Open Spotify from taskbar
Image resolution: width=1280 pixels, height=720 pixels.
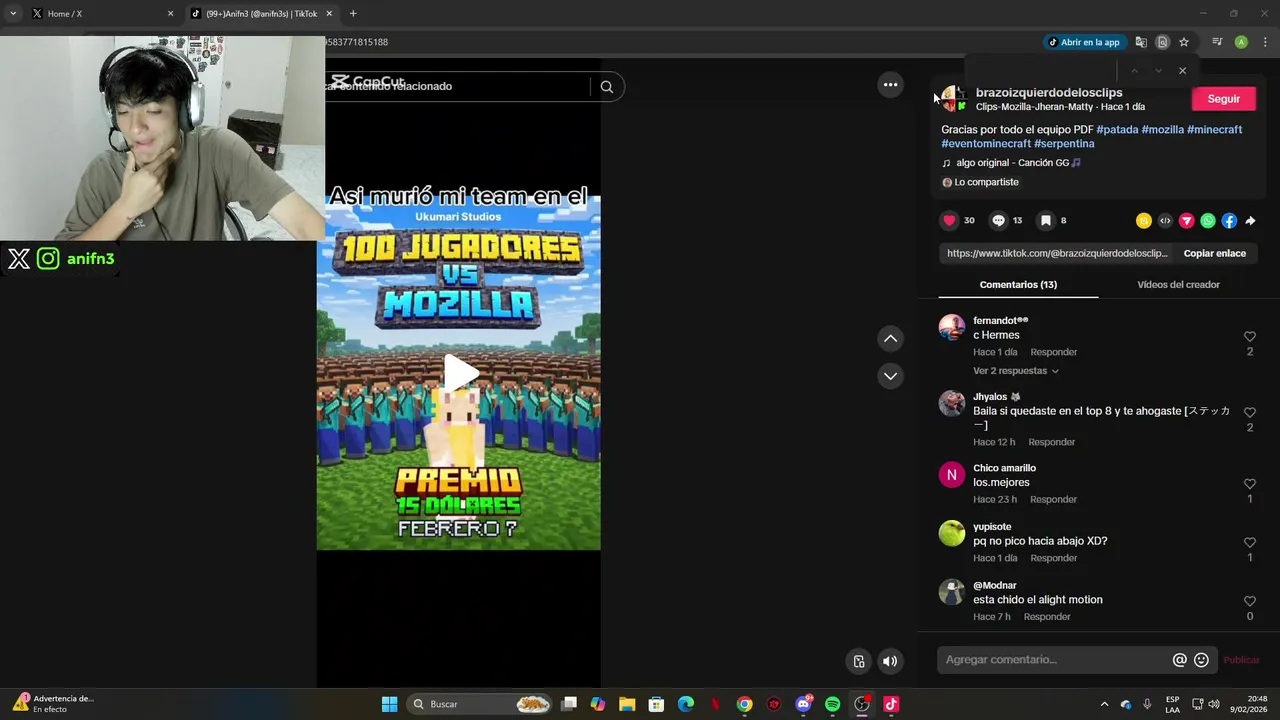(x=832, y=704)
